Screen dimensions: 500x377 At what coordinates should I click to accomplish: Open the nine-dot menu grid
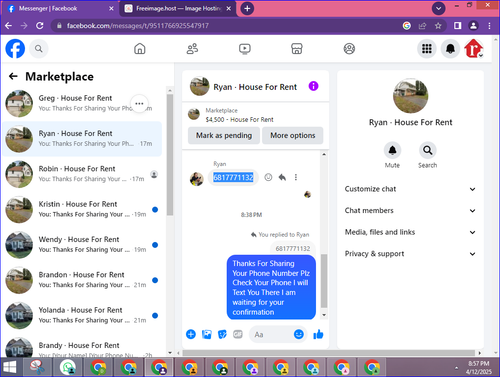click(x=427, y=49)
